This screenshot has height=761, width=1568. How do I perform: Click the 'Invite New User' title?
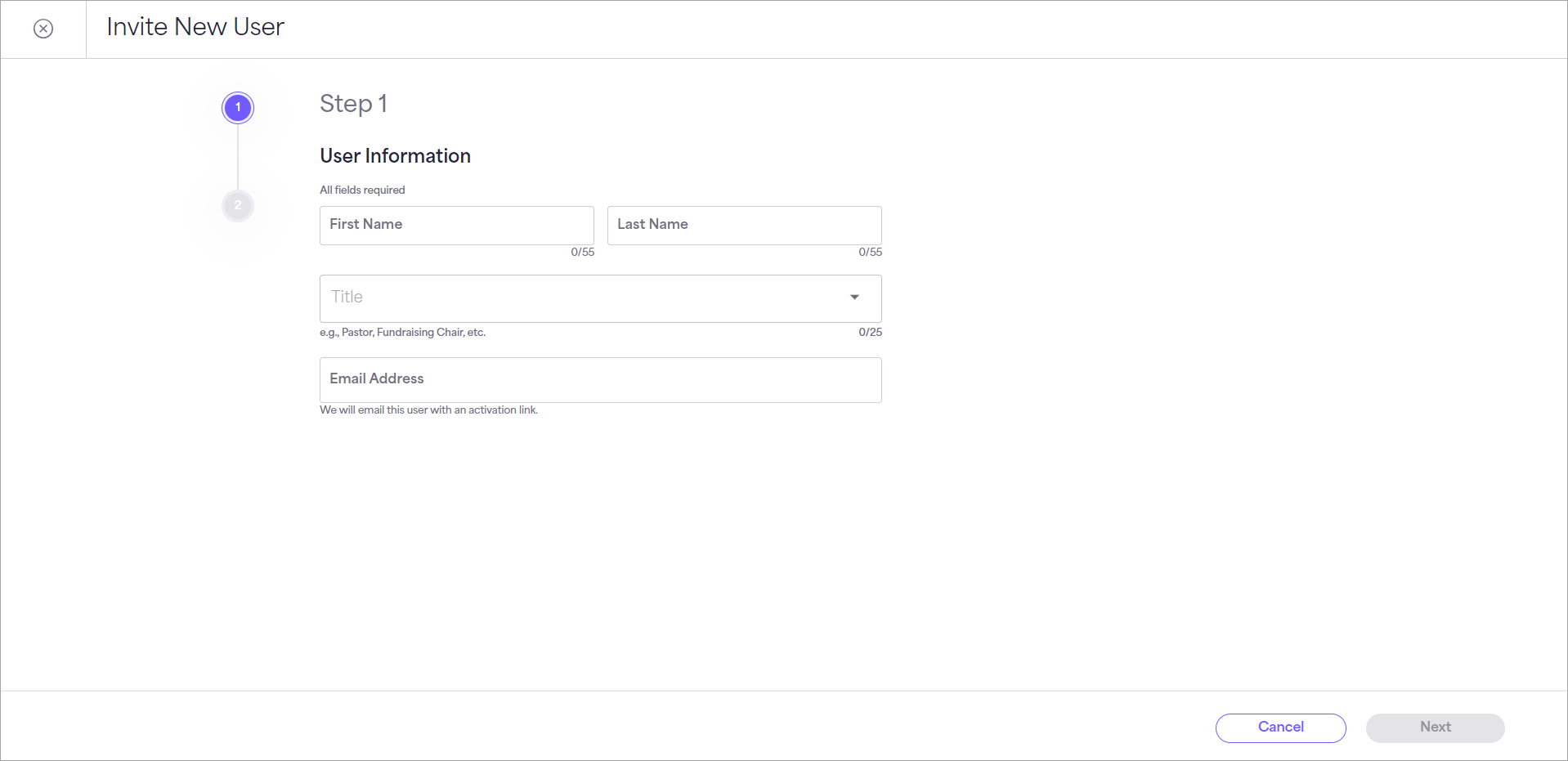(195, 27)
